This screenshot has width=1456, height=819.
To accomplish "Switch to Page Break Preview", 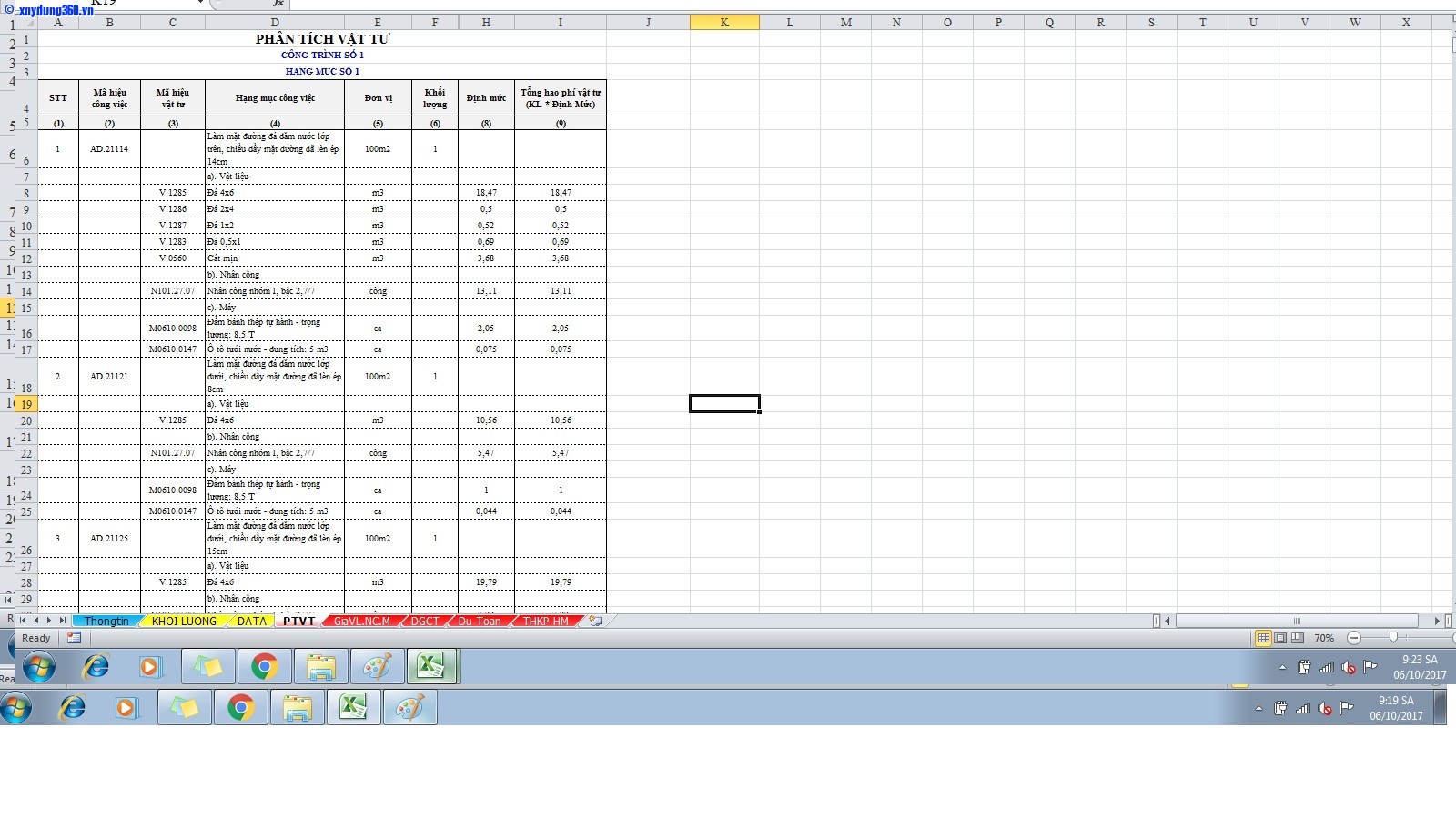I will pos(1298,638).
